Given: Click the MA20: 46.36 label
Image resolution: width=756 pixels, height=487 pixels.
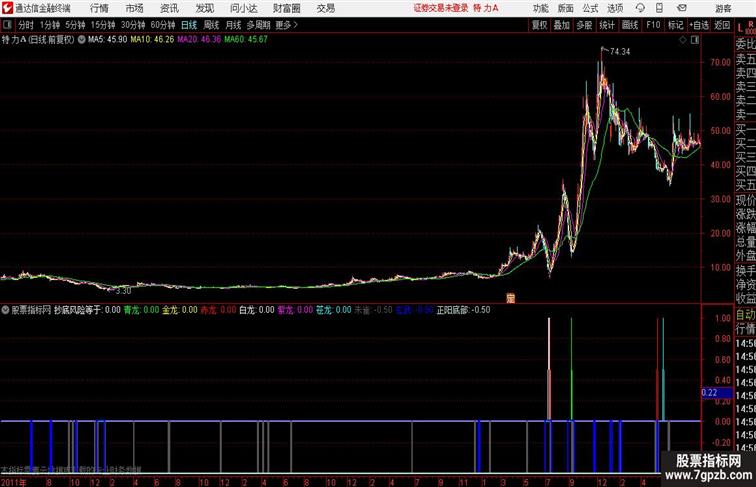Looking at the screenshot, I should [x=199, y=40].
